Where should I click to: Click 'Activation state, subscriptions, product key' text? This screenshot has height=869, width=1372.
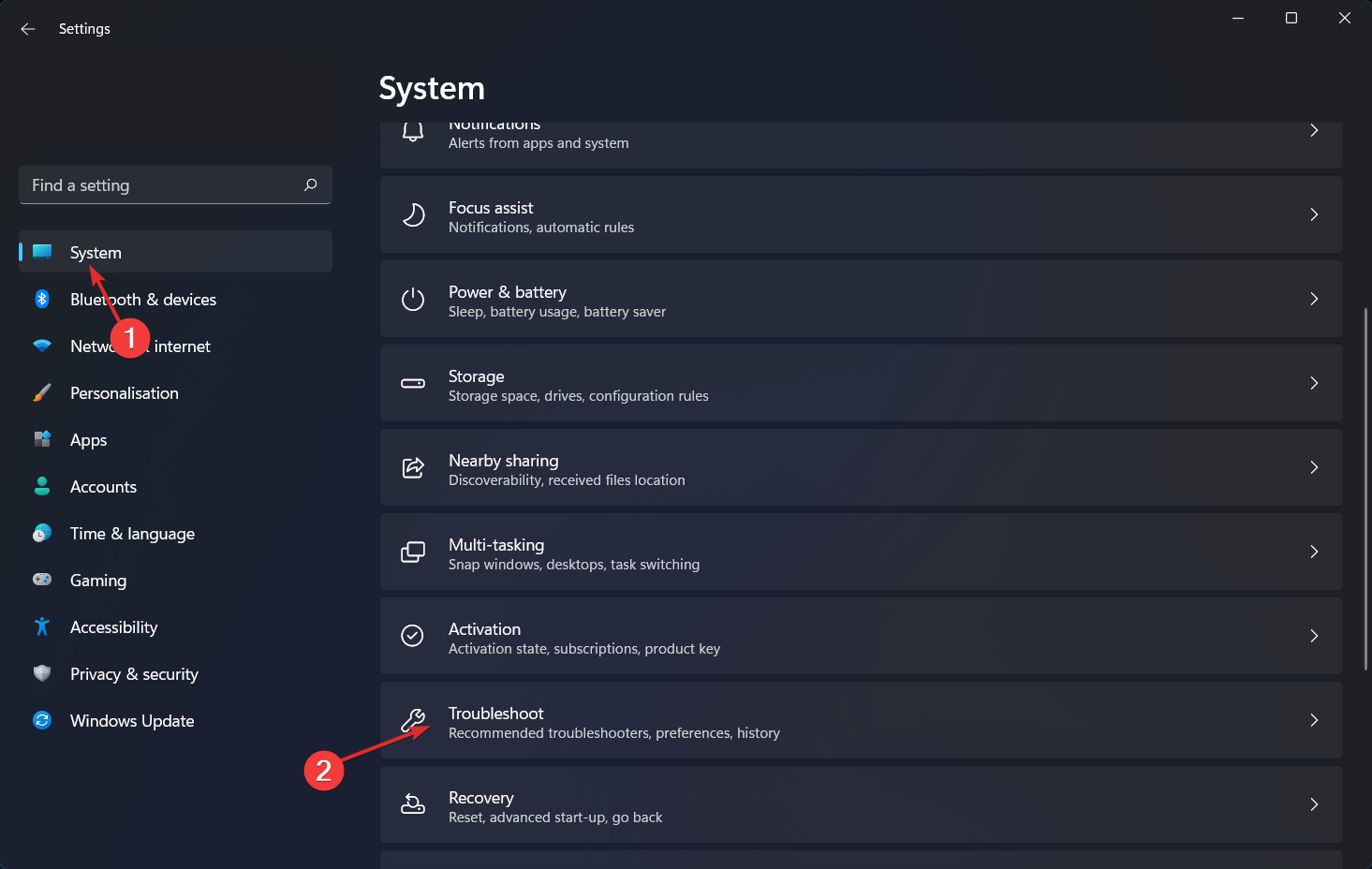pyautogui.click(x=584, y=649)
